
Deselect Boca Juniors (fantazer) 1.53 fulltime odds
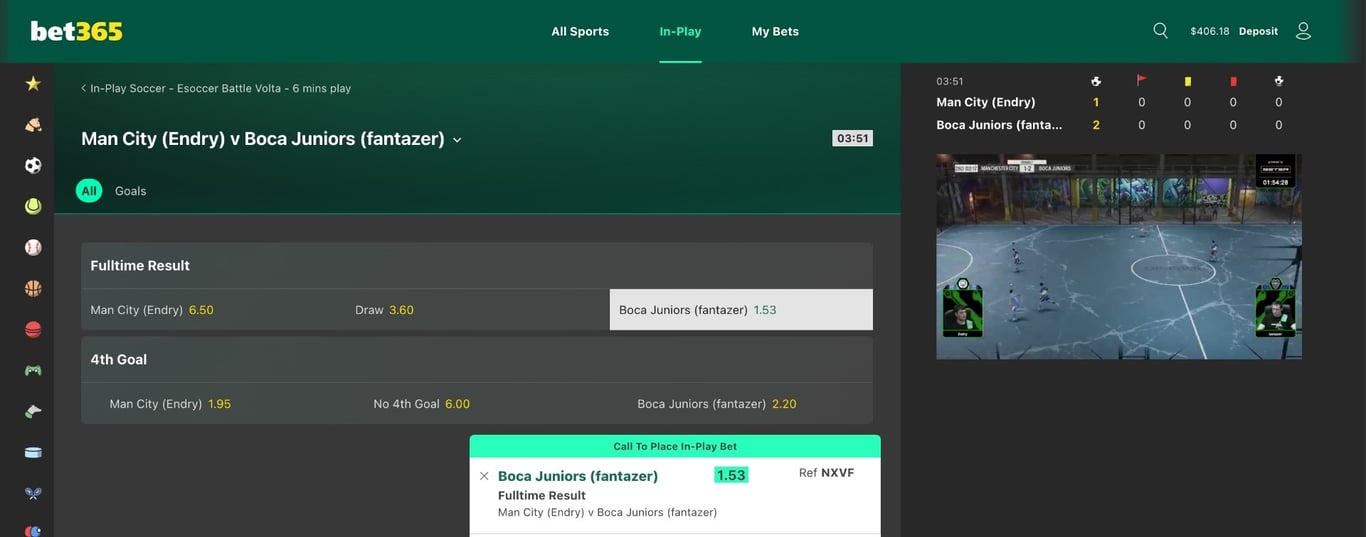tap(741, 310)
